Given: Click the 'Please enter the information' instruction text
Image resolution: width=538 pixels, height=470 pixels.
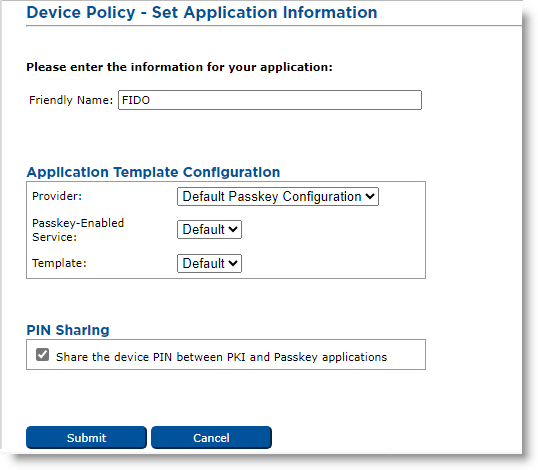Looking at the screenshot, I should coord(179,67).
